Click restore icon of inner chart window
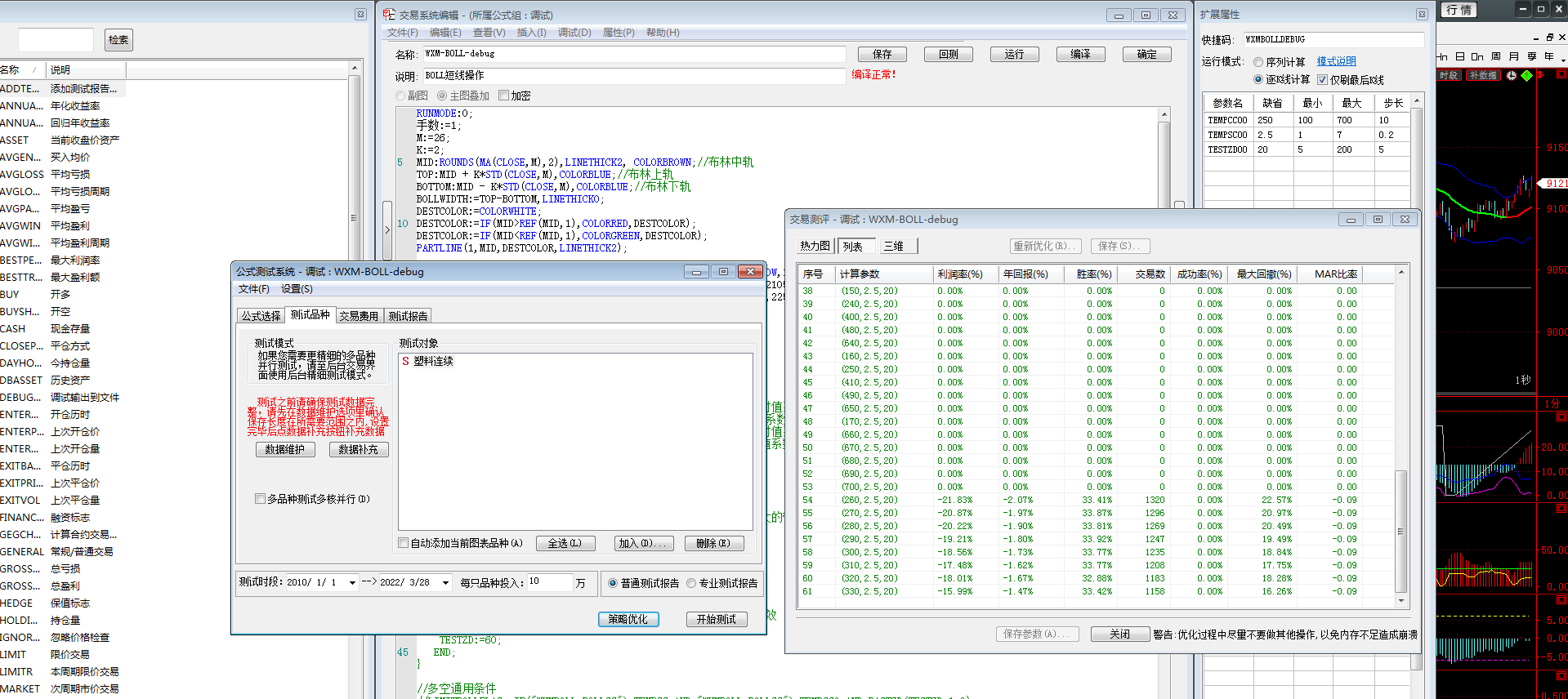Image resolution: width=1568 pixels, height=699 pixels. point(1549,38)
